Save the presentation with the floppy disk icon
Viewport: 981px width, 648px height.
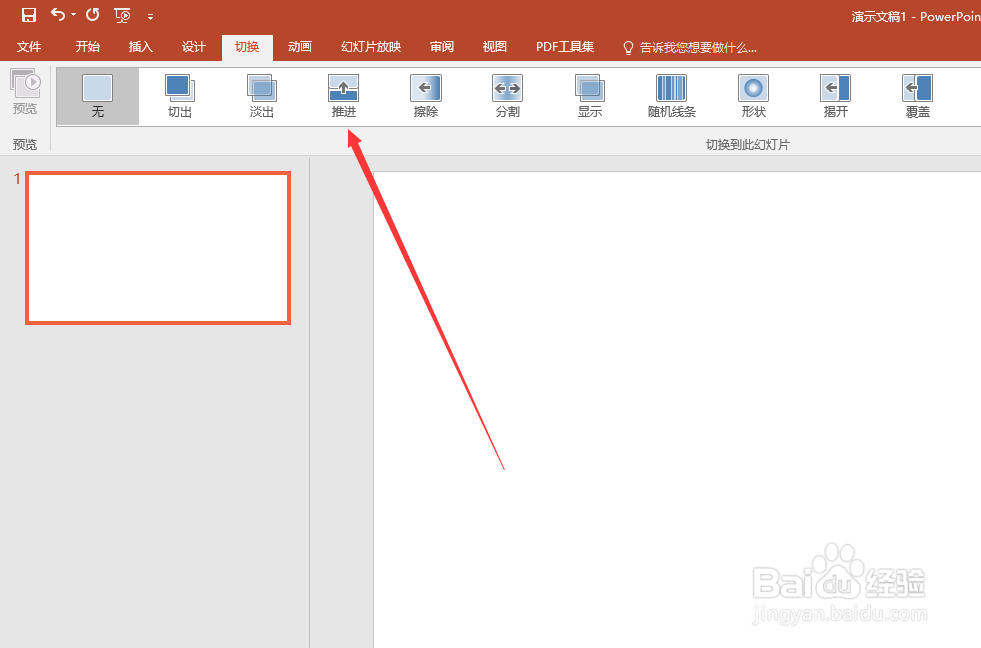[x=29, y=15]
